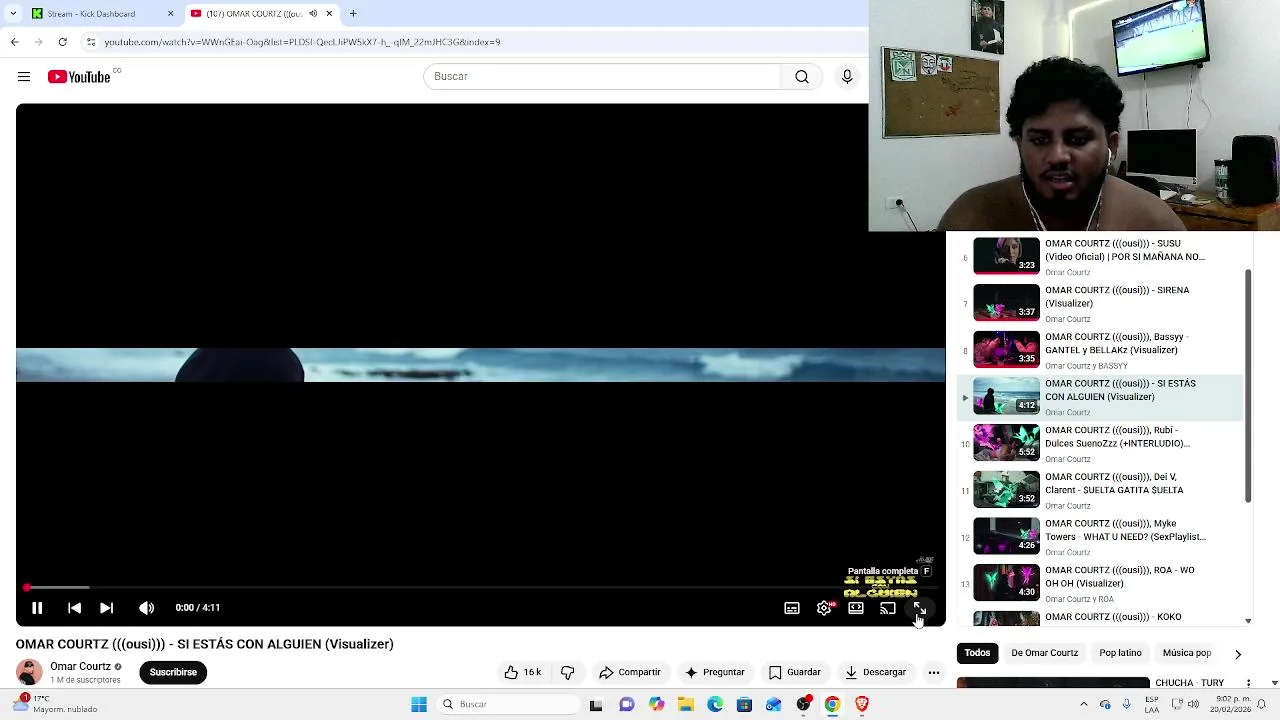Screen dimensions: 1280x720
Task: Dislike the video with thumbs down
Action: (567, 672)
